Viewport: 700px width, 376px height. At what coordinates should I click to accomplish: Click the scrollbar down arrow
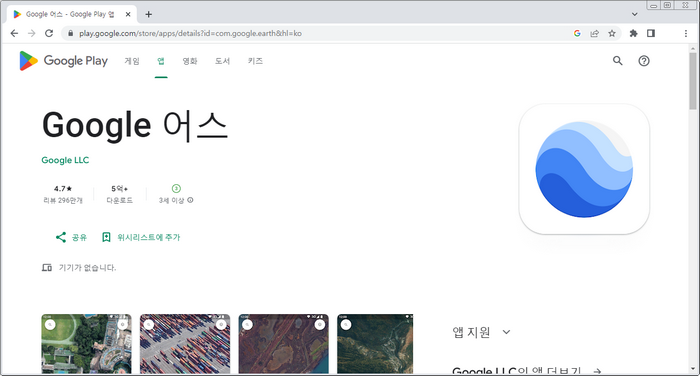coord(693,369)
